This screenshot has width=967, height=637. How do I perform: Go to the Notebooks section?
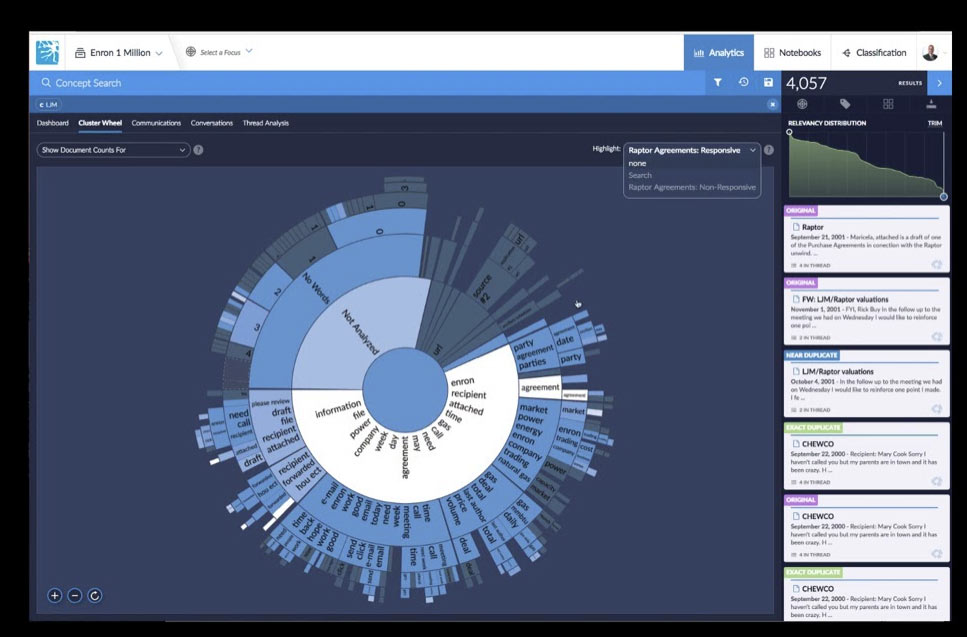(792, 53)
